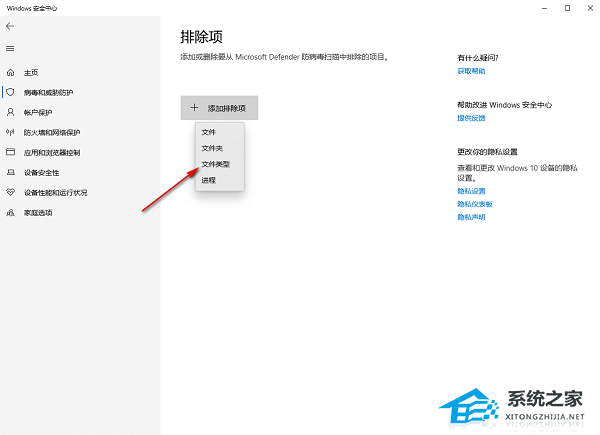
Task: Close the Windows Security window
Action: 590,8
